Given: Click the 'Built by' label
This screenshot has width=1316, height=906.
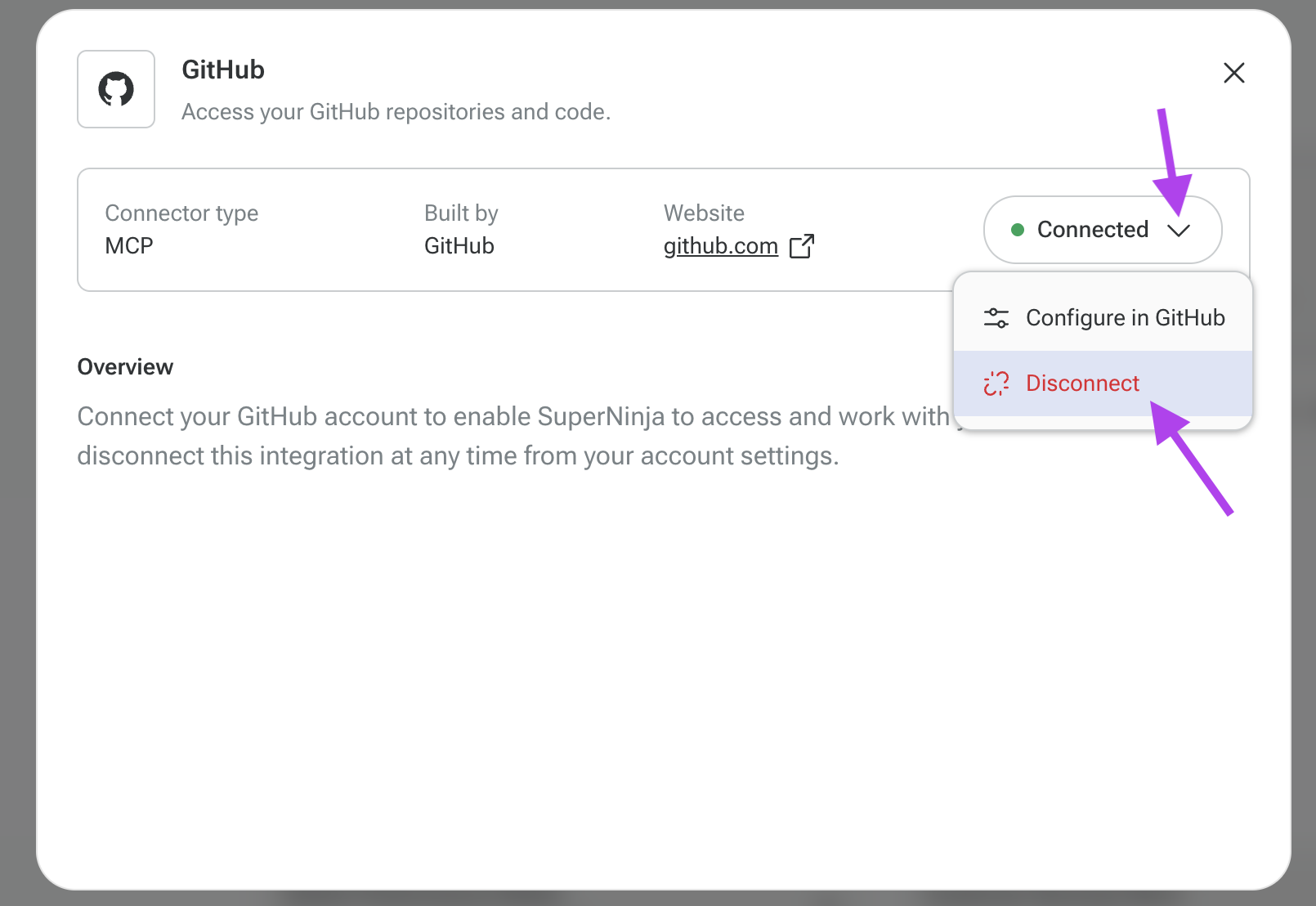Looking at the screenshot, I should pos(461,213).
